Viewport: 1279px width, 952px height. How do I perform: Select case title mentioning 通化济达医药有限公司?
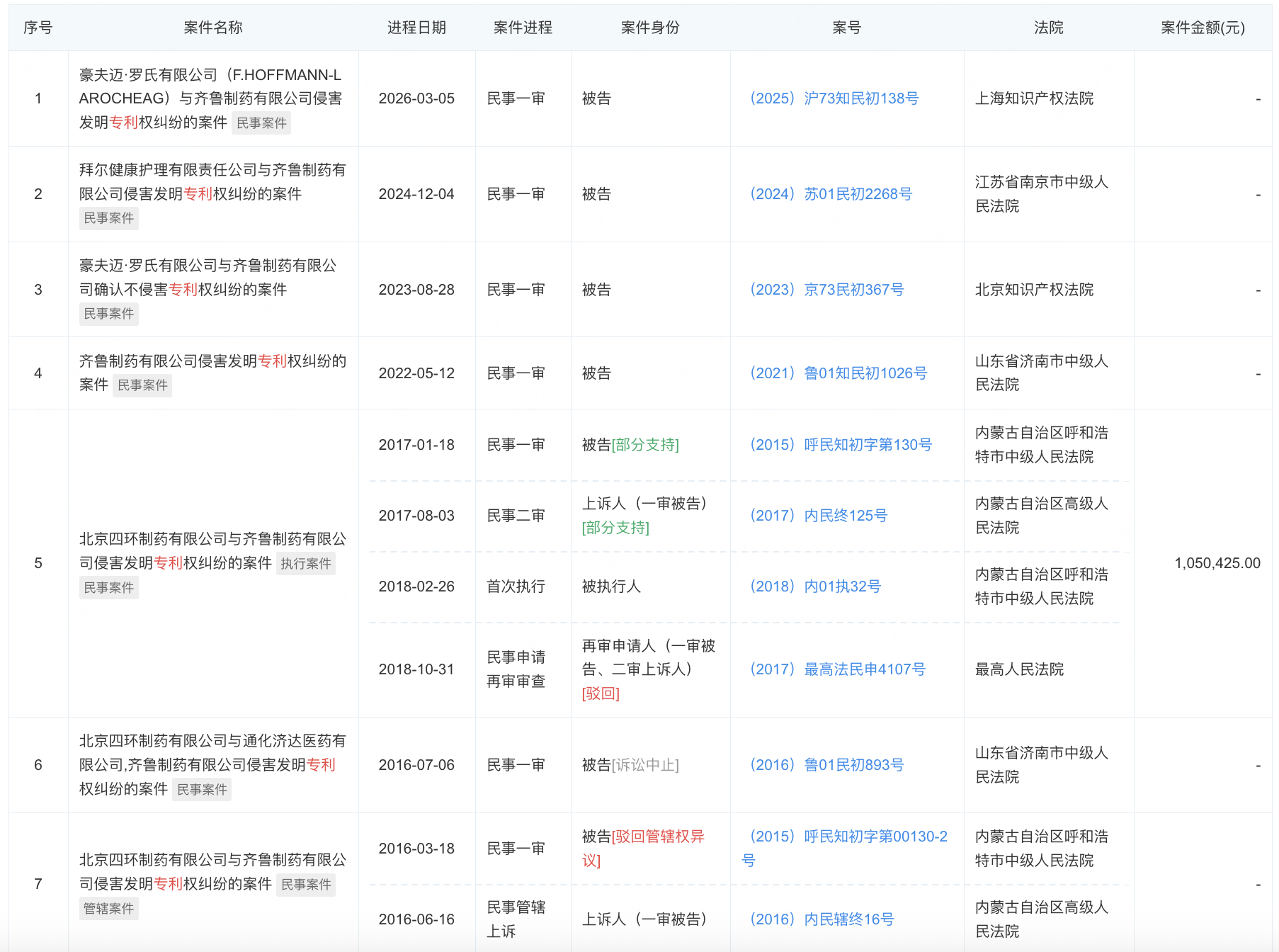(212, 765)
